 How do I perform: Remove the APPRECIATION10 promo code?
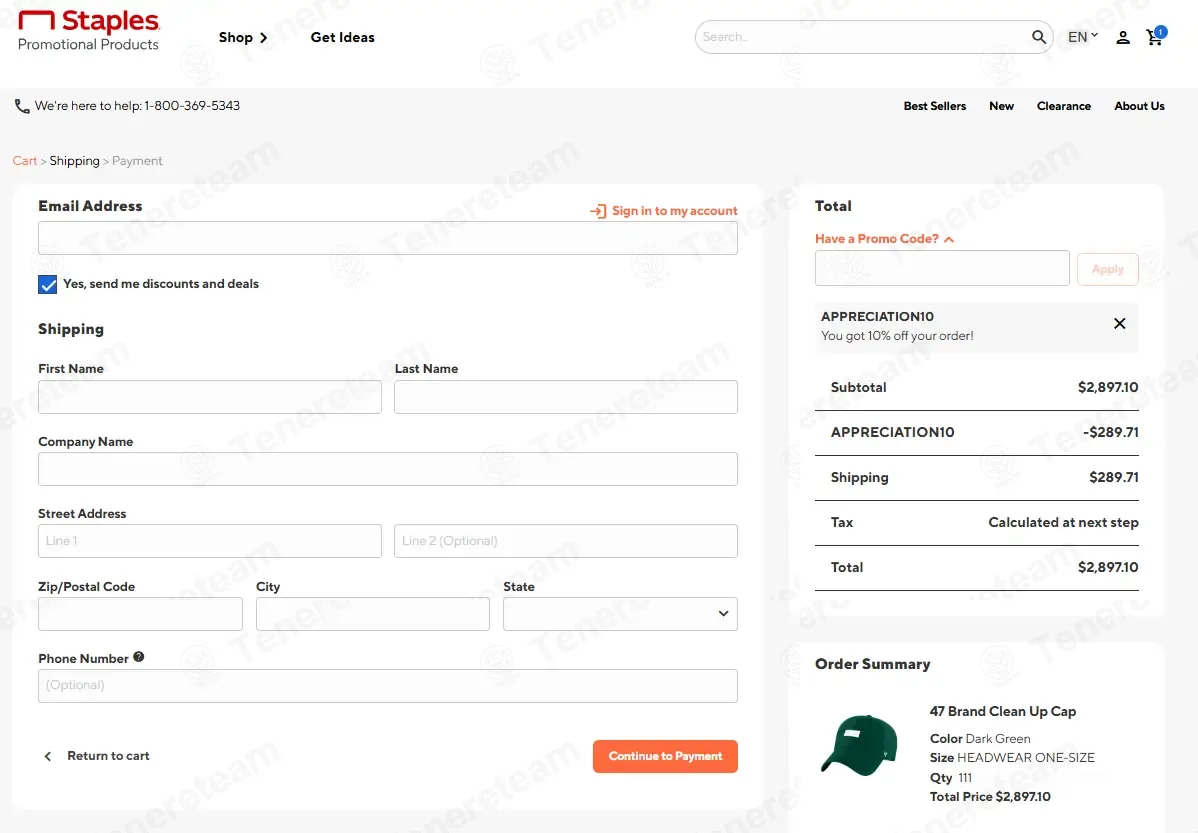point(1119,323)
